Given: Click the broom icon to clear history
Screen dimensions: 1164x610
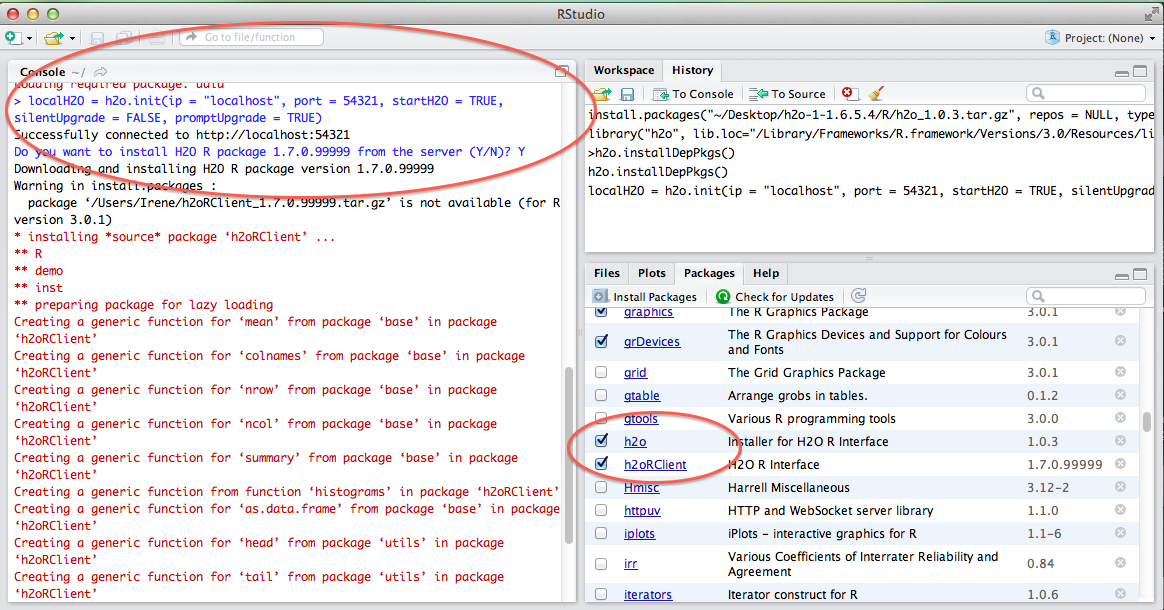Looking at the screenshot, I should pyautogui.click(x=876, y=94).
